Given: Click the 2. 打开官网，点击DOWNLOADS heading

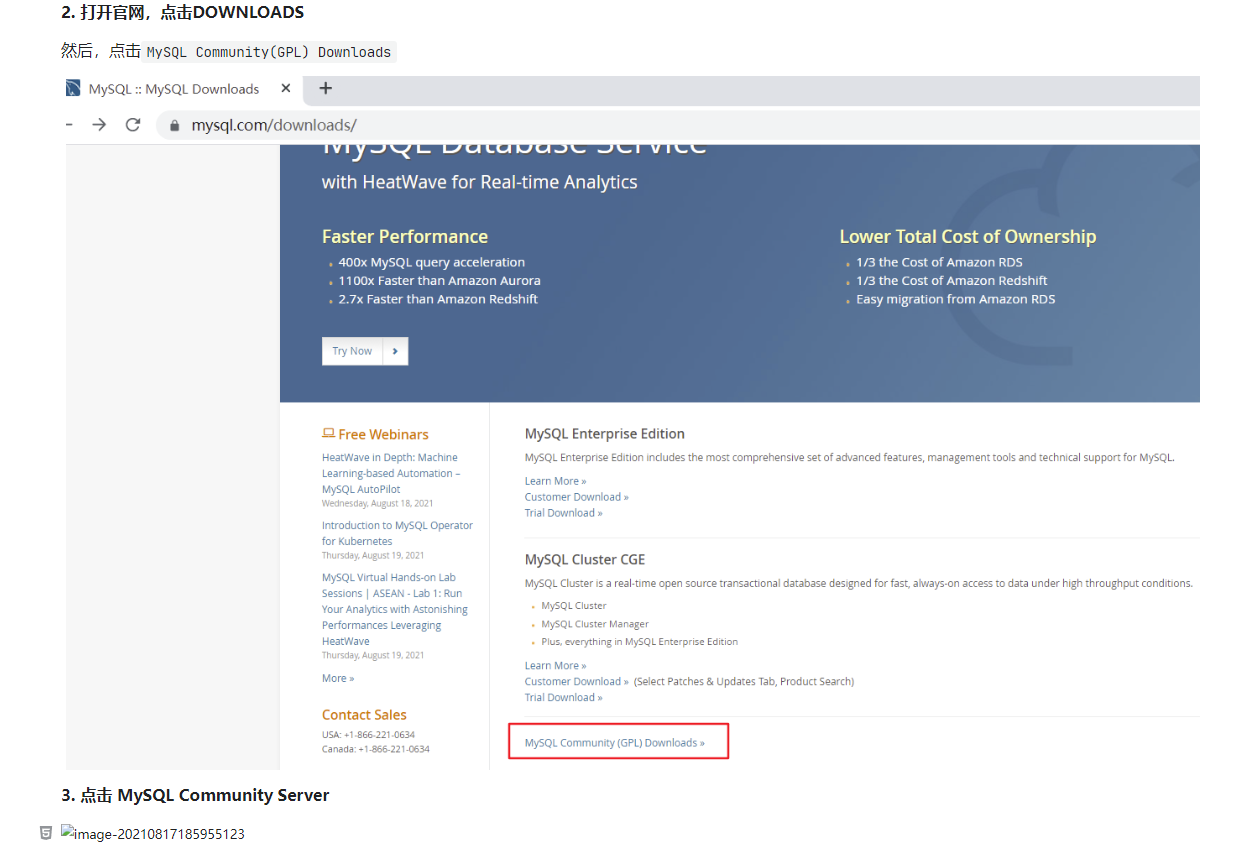Looking at the screenshot, I should tap(183, 13).
